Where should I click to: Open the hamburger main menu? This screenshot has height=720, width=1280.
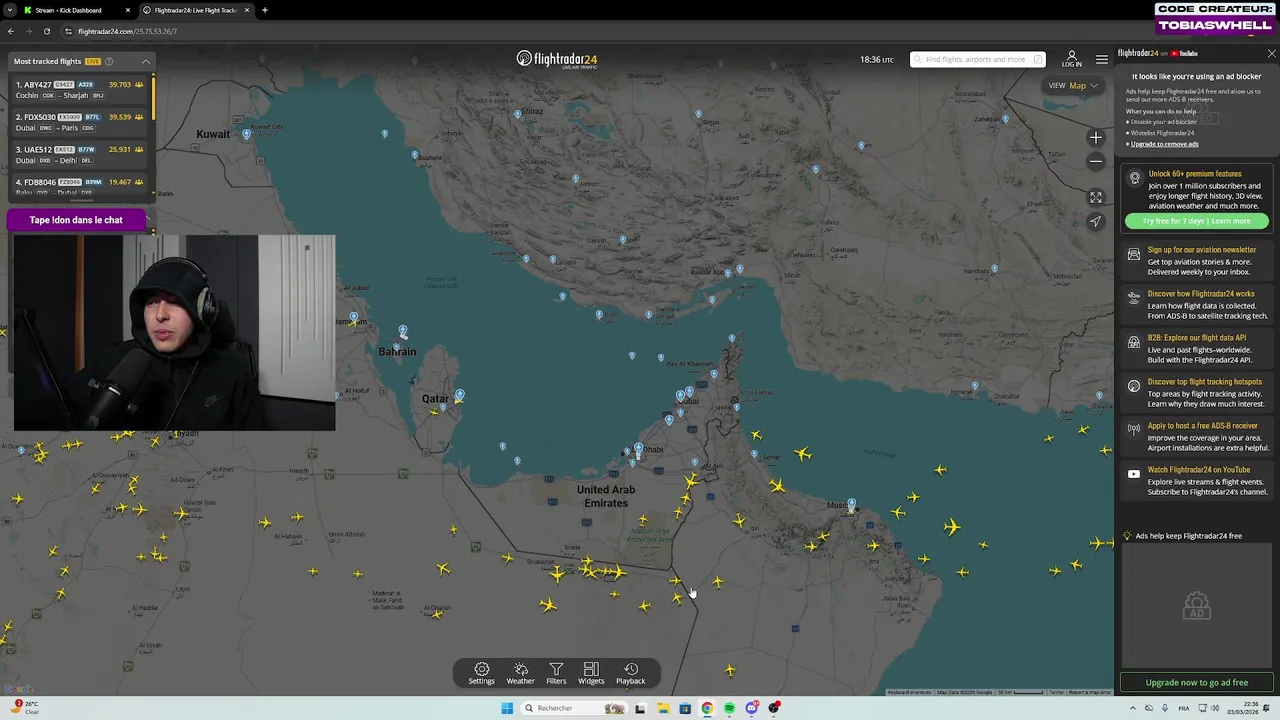1101,59
